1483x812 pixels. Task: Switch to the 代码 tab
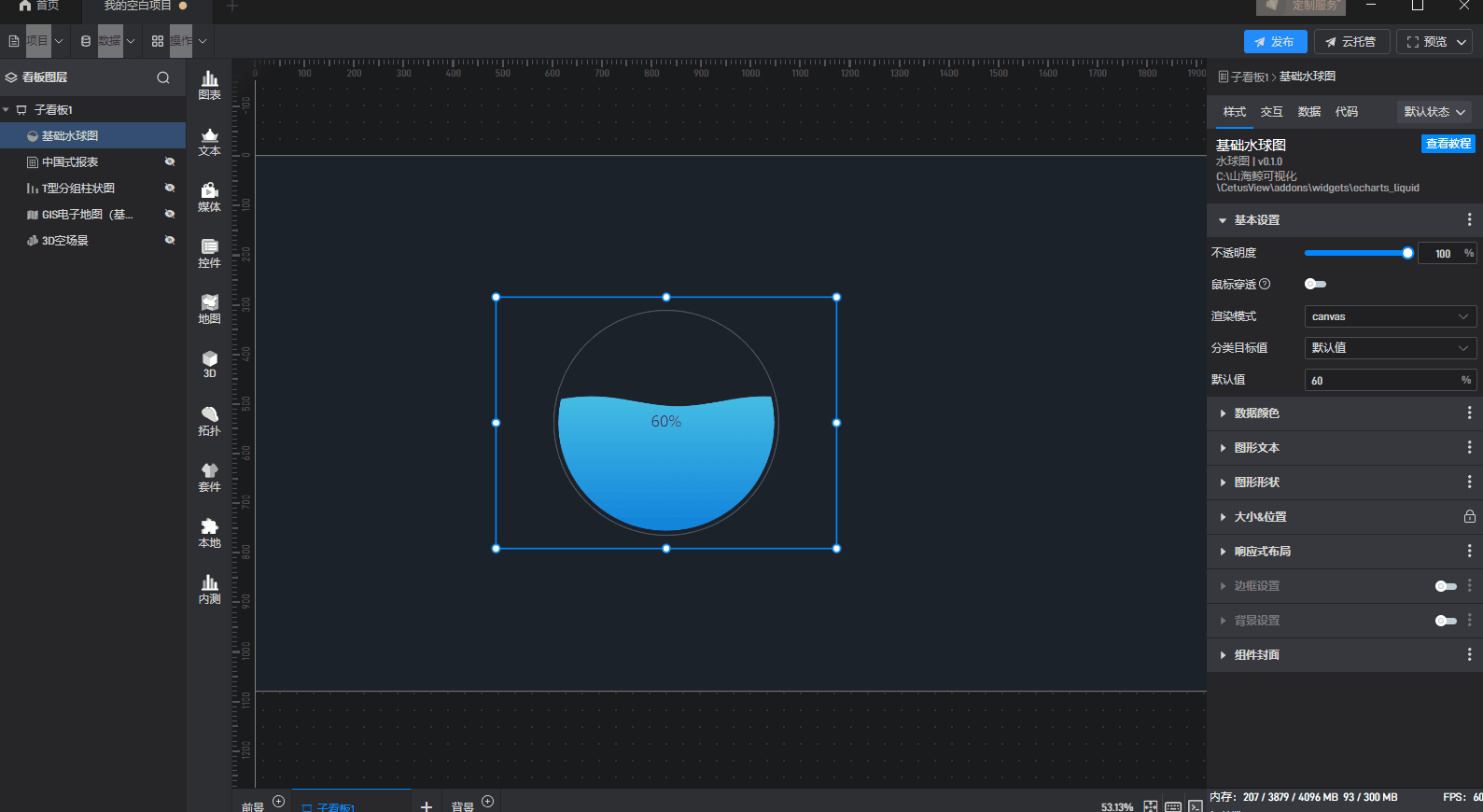tap(1346, 112)
